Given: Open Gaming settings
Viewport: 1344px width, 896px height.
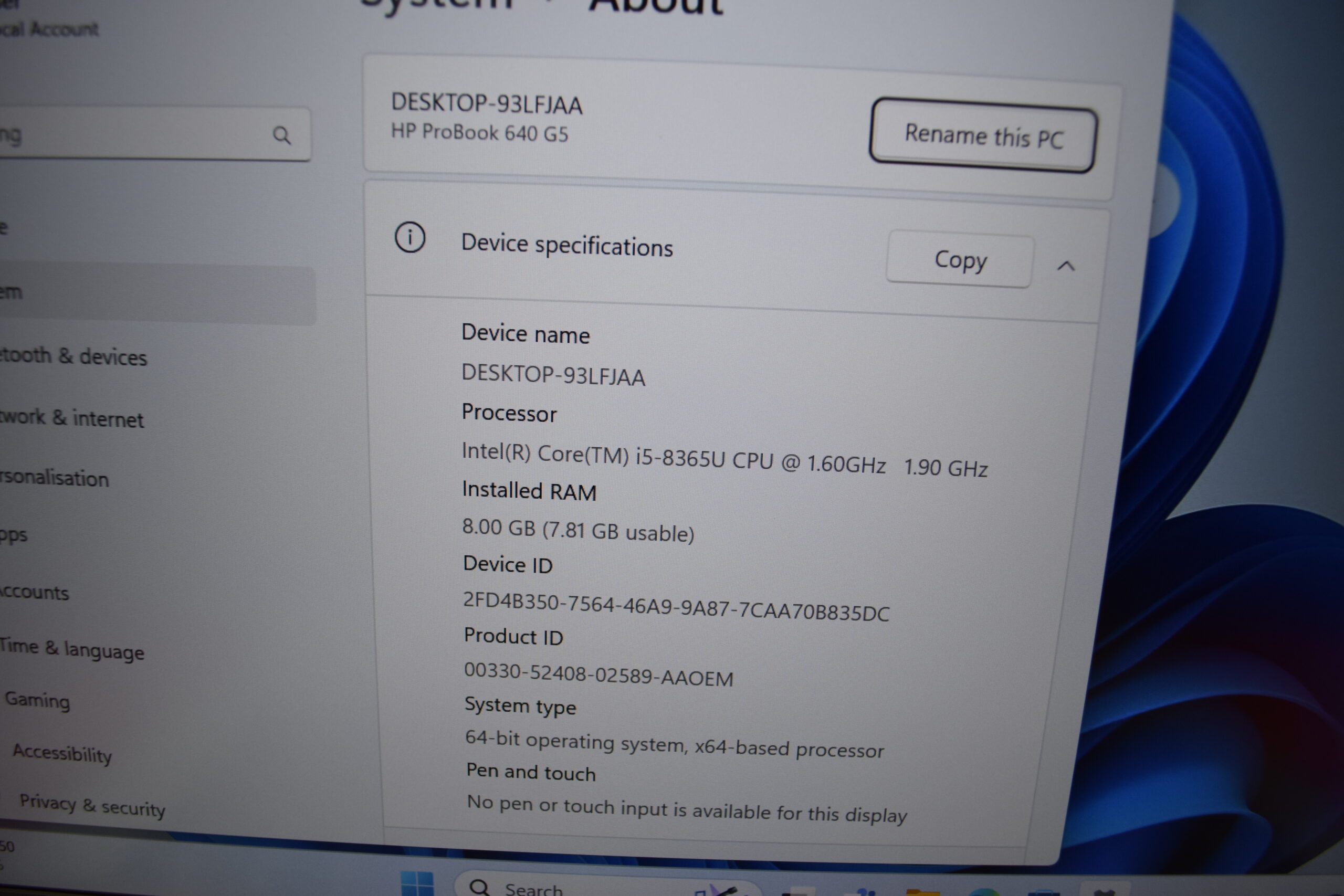Looking at the screenshot, I should click(37, 700).
